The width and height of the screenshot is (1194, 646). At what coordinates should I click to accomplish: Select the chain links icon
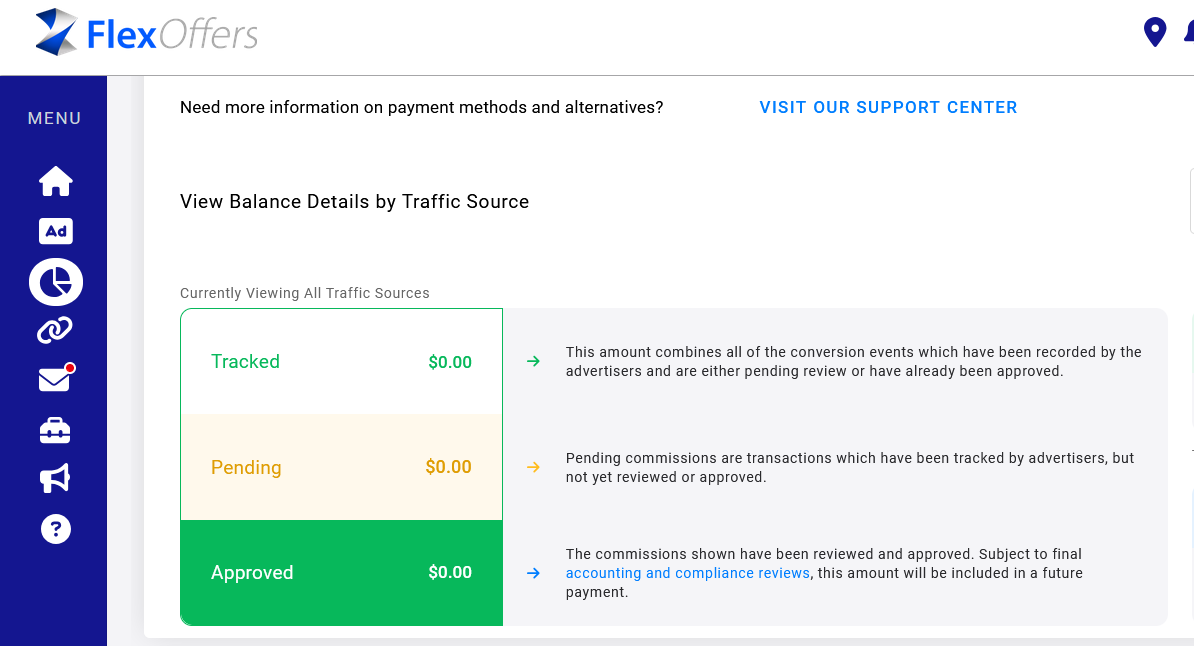pos(55,330)
